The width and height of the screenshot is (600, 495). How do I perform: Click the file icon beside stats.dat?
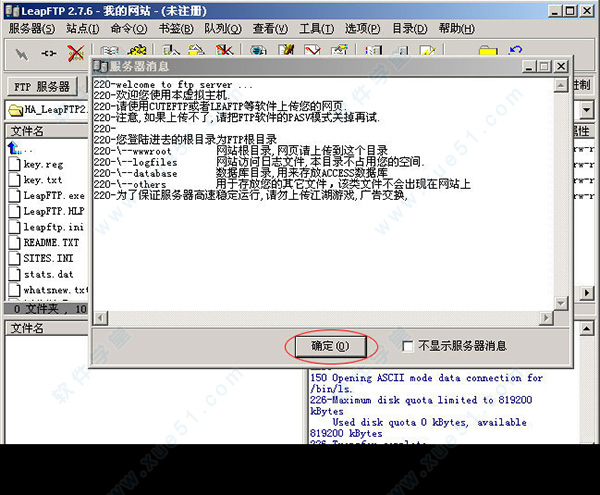(x=14, y=274)
